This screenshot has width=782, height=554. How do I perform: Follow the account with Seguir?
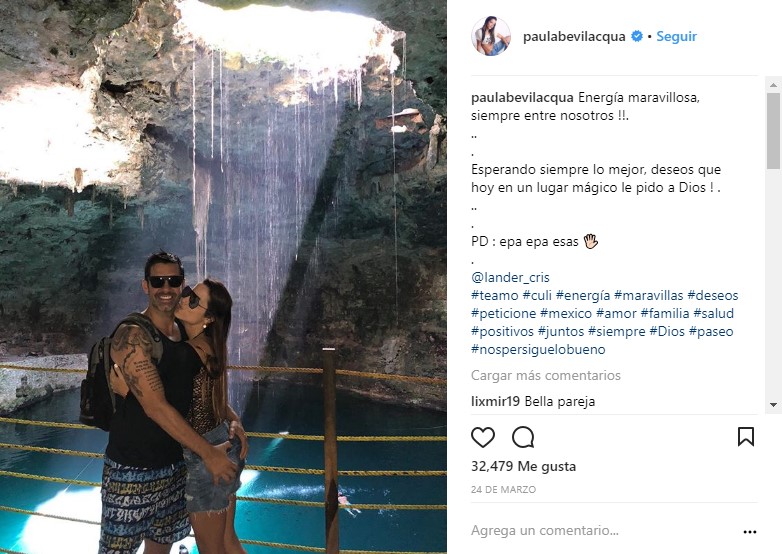click(676, 36)
